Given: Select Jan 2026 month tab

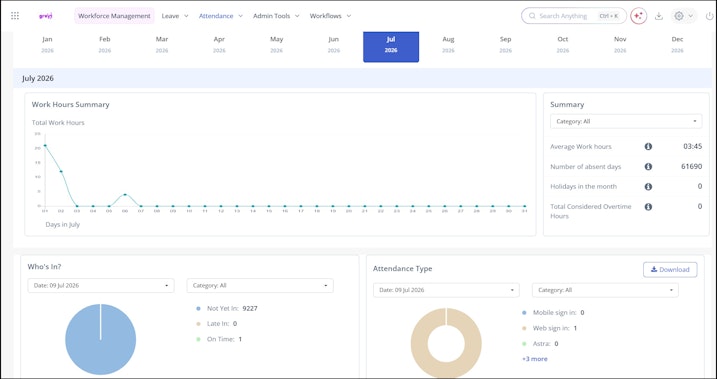Looking at the screenshot, I should click(48, 44).
